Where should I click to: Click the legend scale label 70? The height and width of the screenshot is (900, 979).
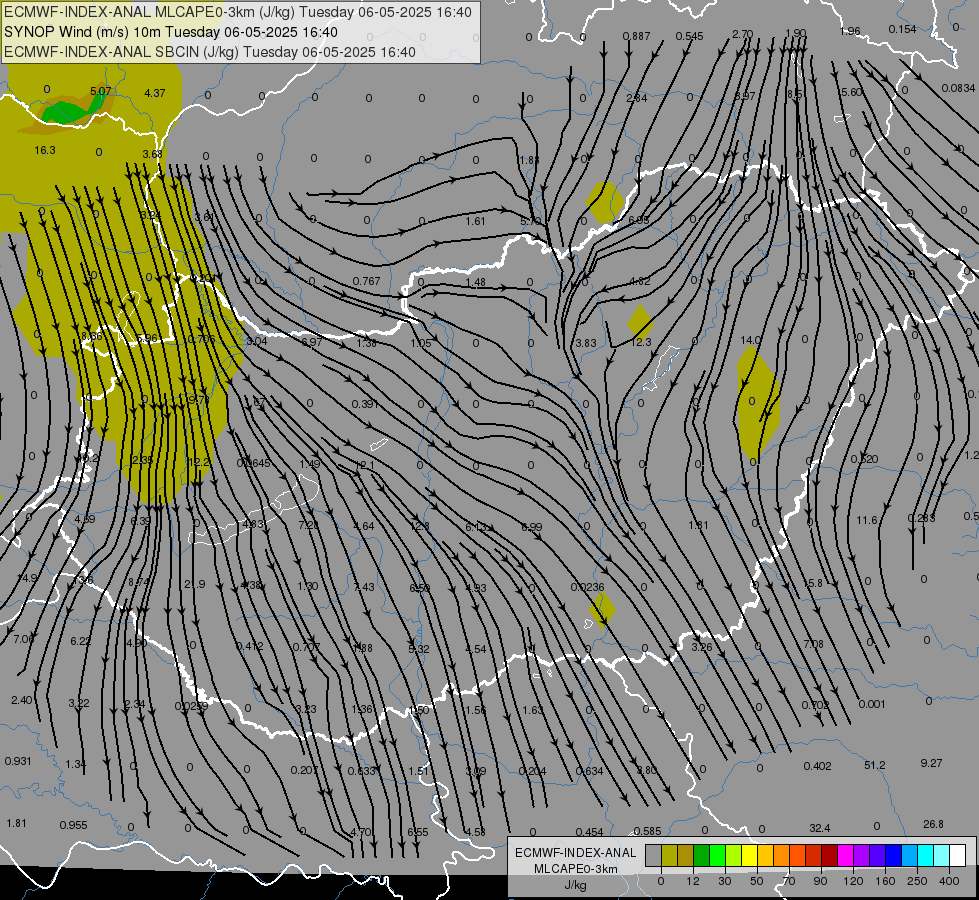789,881
